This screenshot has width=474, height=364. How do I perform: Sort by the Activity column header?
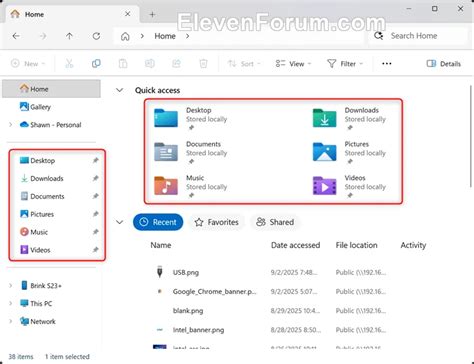coord(413,245)
